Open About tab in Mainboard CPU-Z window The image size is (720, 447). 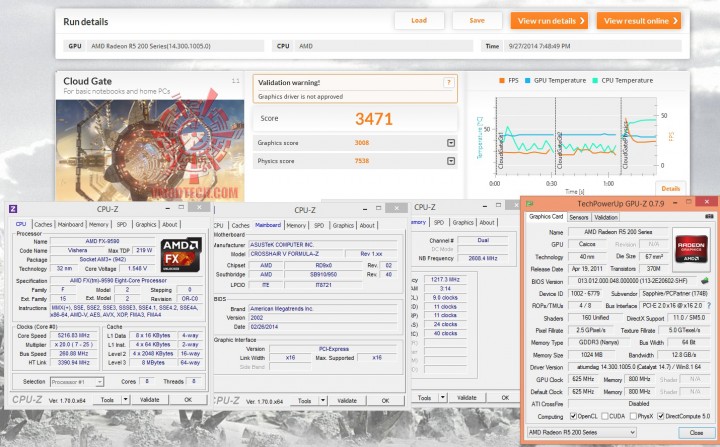coord(367,225)
